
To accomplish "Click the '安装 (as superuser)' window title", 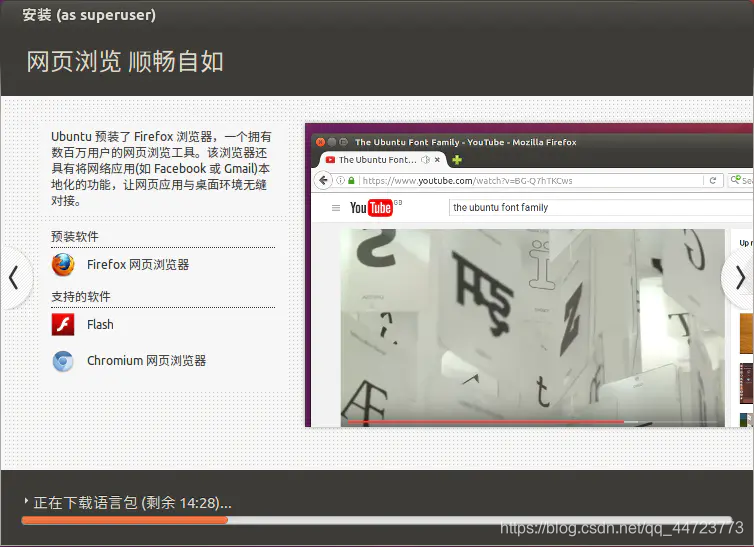I will pos(89,15).
